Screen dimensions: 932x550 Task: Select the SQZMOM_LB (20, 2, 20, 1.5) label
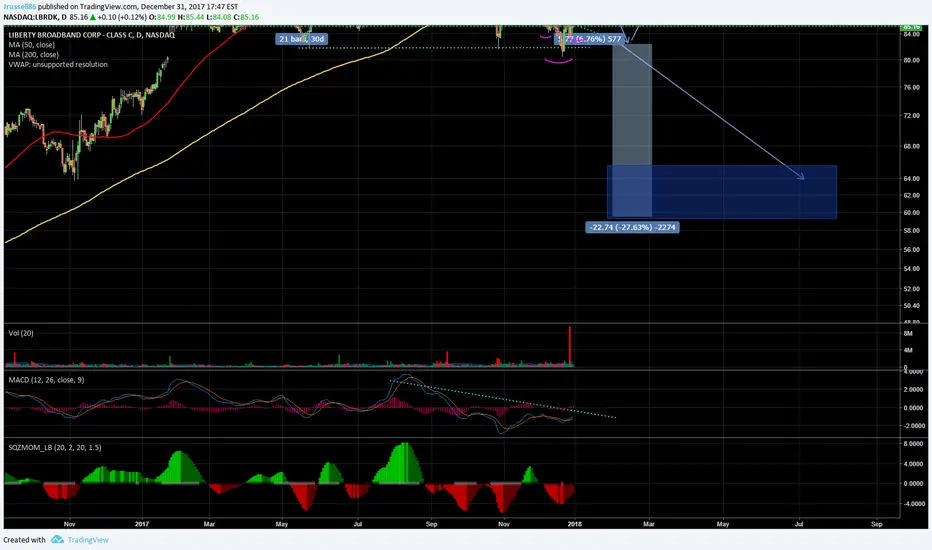coord(55,447)
